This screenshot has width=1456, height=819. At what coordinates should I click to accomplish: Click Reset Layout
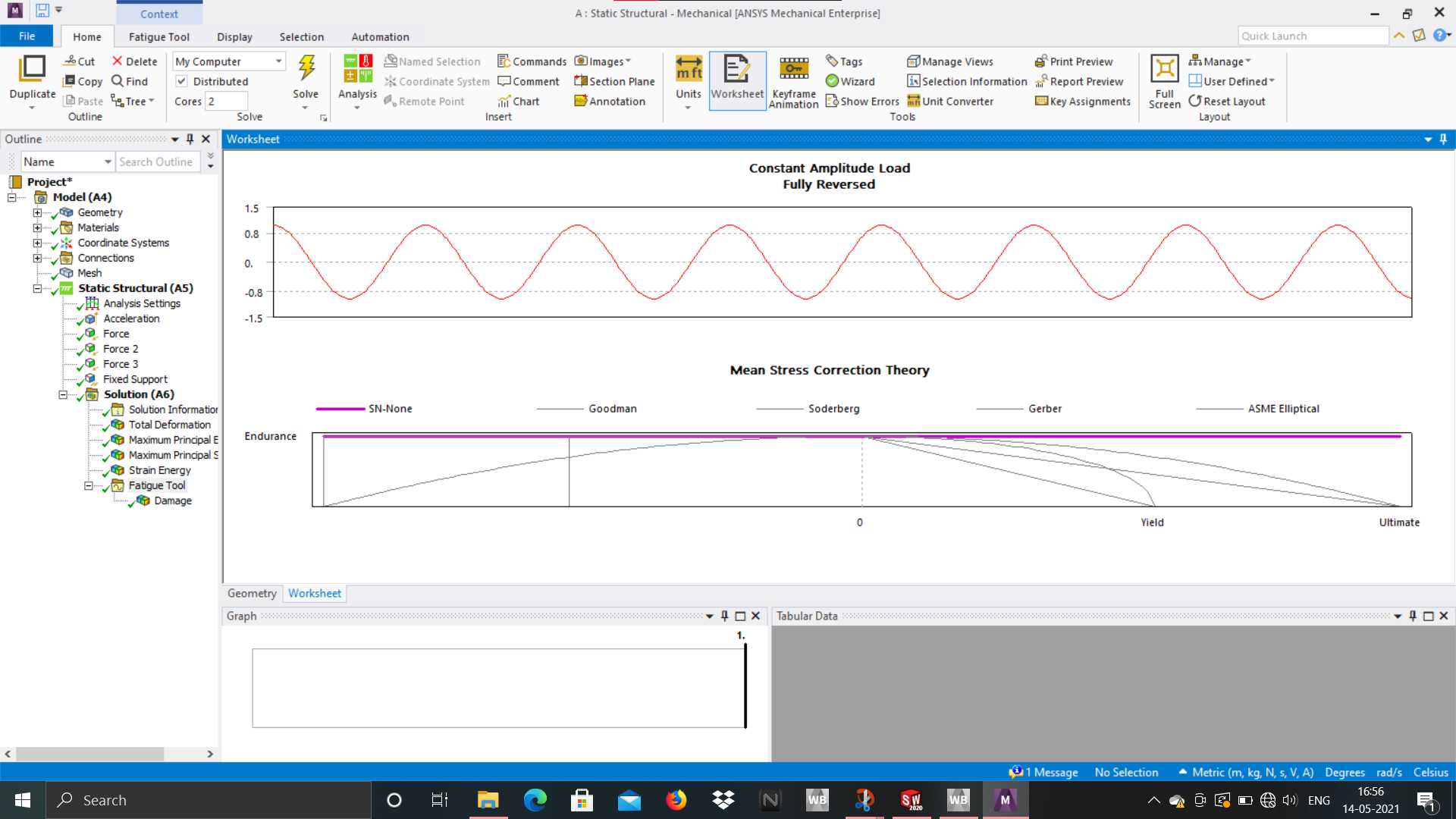(x=1227, y=101)
